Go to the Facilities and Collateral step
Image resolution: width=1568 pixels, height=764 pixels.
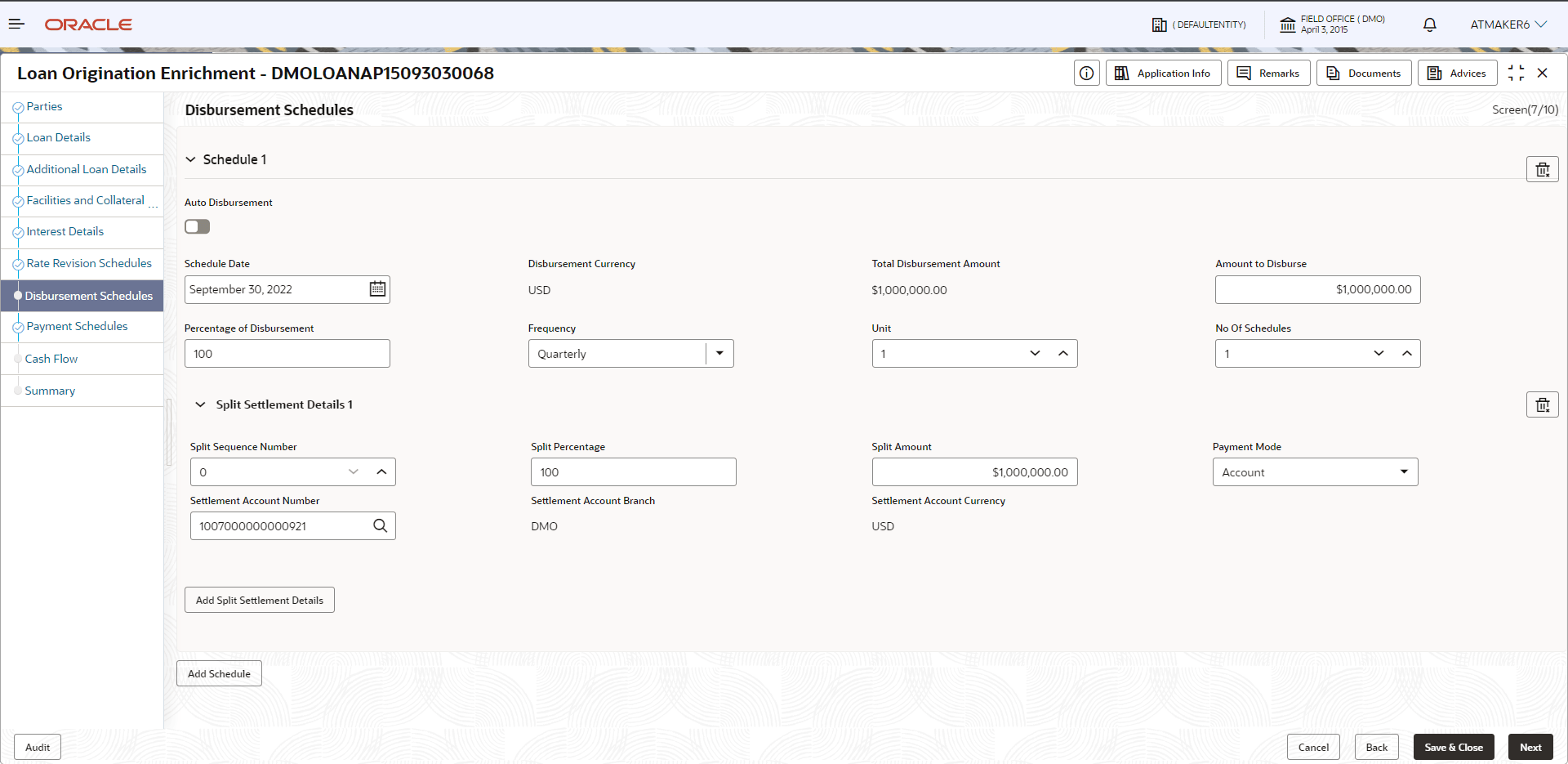tap(85, 200)
